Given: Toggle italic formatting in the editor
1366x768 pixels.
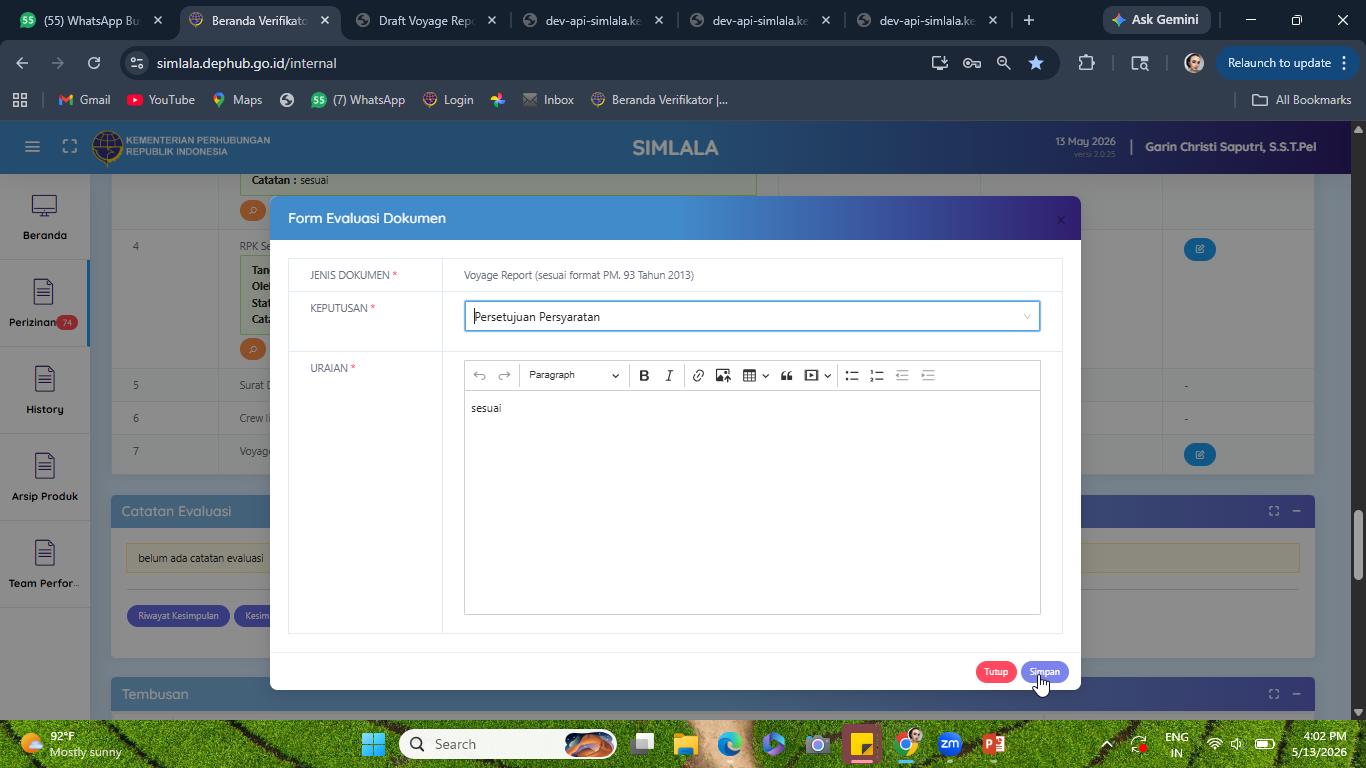Looking at the screenshot, I should (669, 375).
